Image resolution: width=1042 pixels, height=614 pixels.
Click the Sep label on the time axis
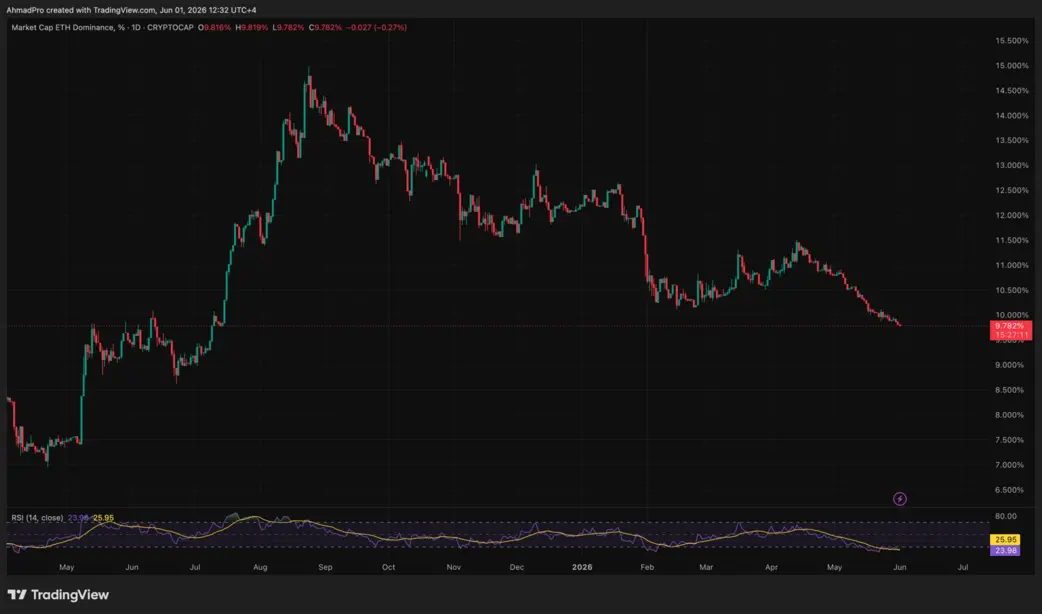click(x=325, y=567)
